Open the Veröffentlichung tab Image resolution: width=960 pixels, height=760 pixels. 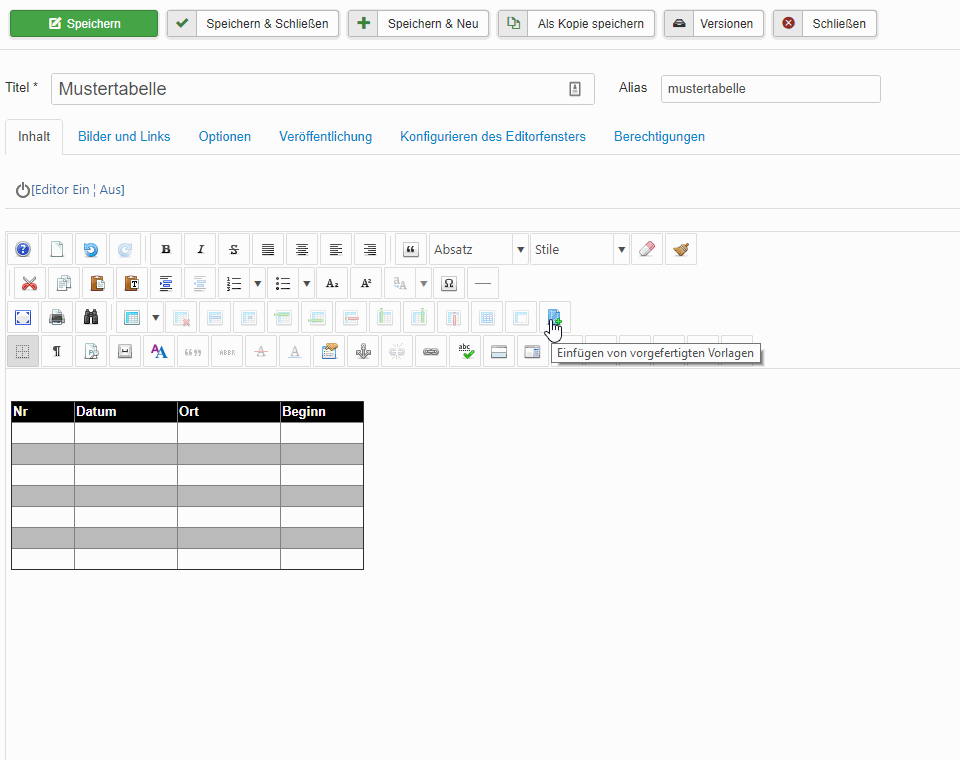[x=325, y=137]
